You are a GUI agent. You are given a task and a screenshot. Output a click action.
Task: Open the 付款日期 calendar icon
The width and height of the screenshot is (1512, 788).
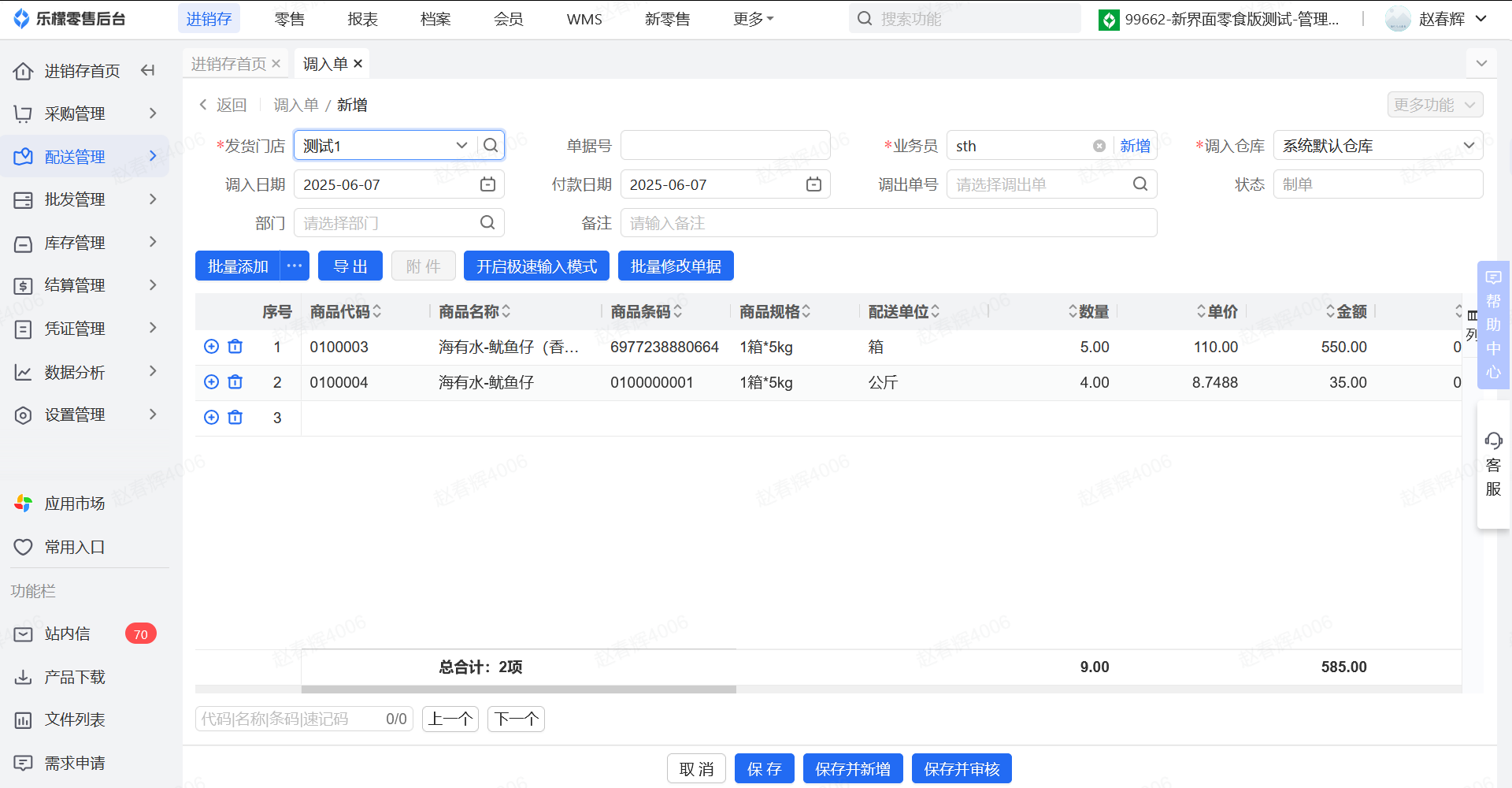click(814, 184)
